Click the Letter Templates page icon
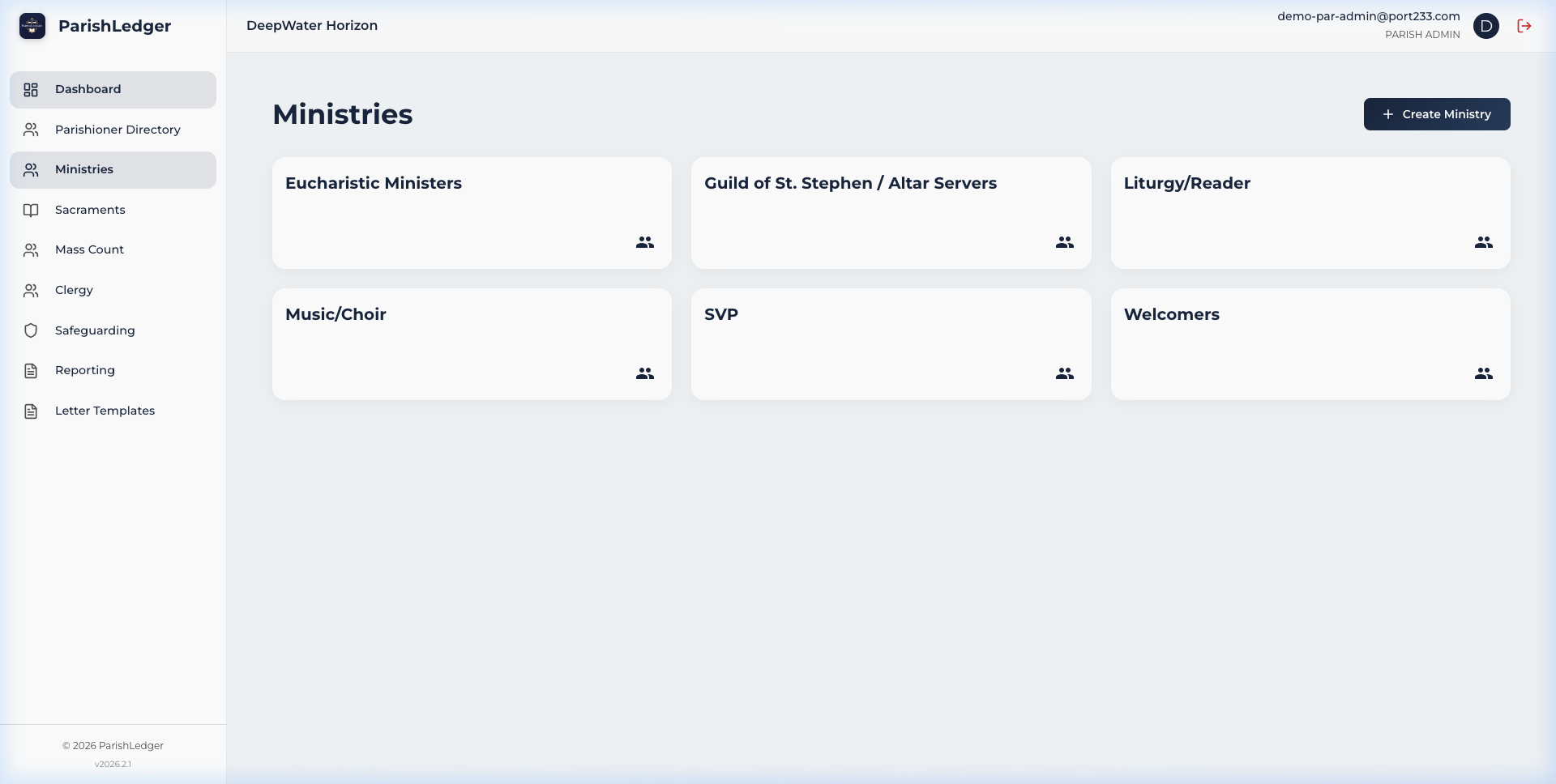The width and height of the screenshot is (1556, 784). tap(31, 411)
